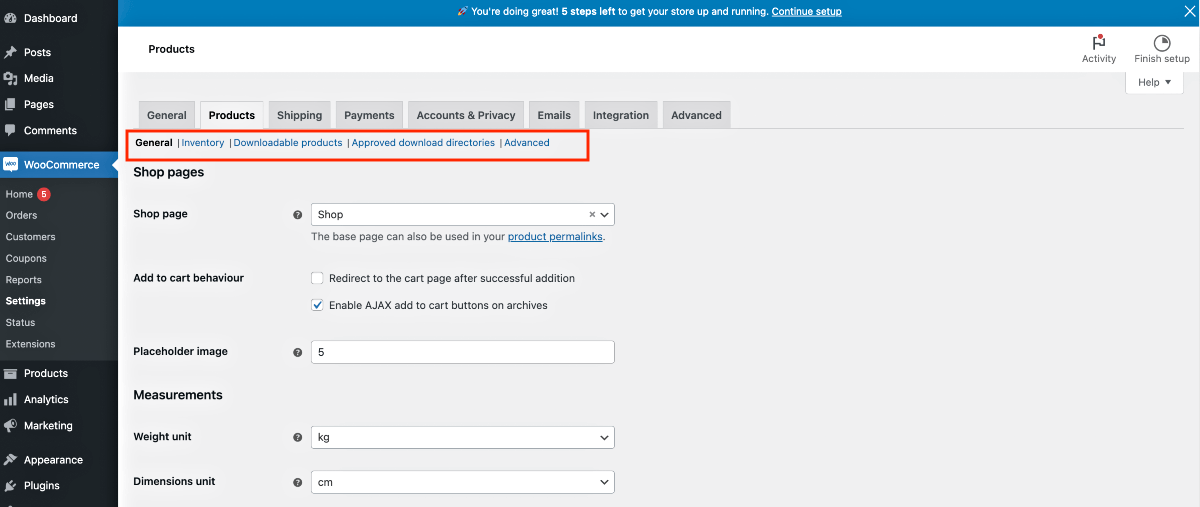Click the Finish setup progress icon
1200x507 pixels.
tap(1162, 43)
